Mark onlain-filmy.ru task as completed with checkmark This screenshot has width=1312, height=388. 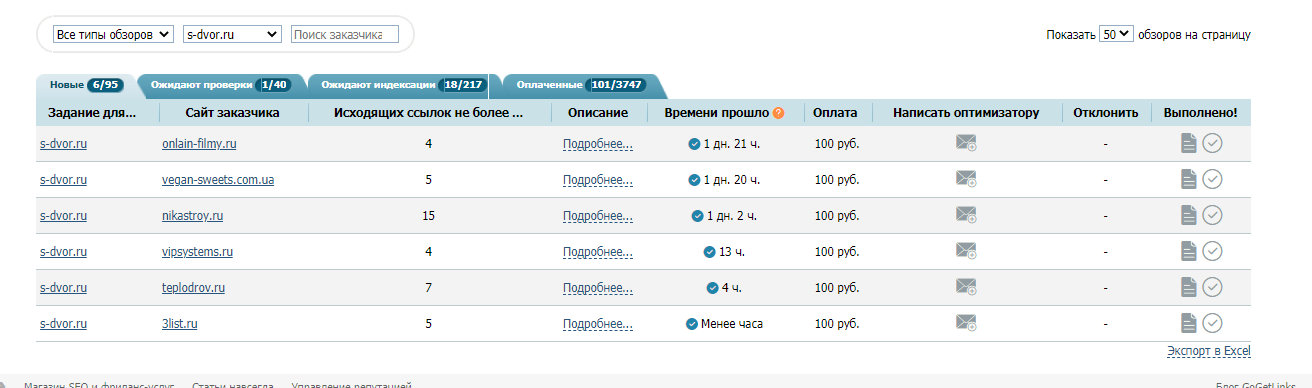tap(1212, 144)
